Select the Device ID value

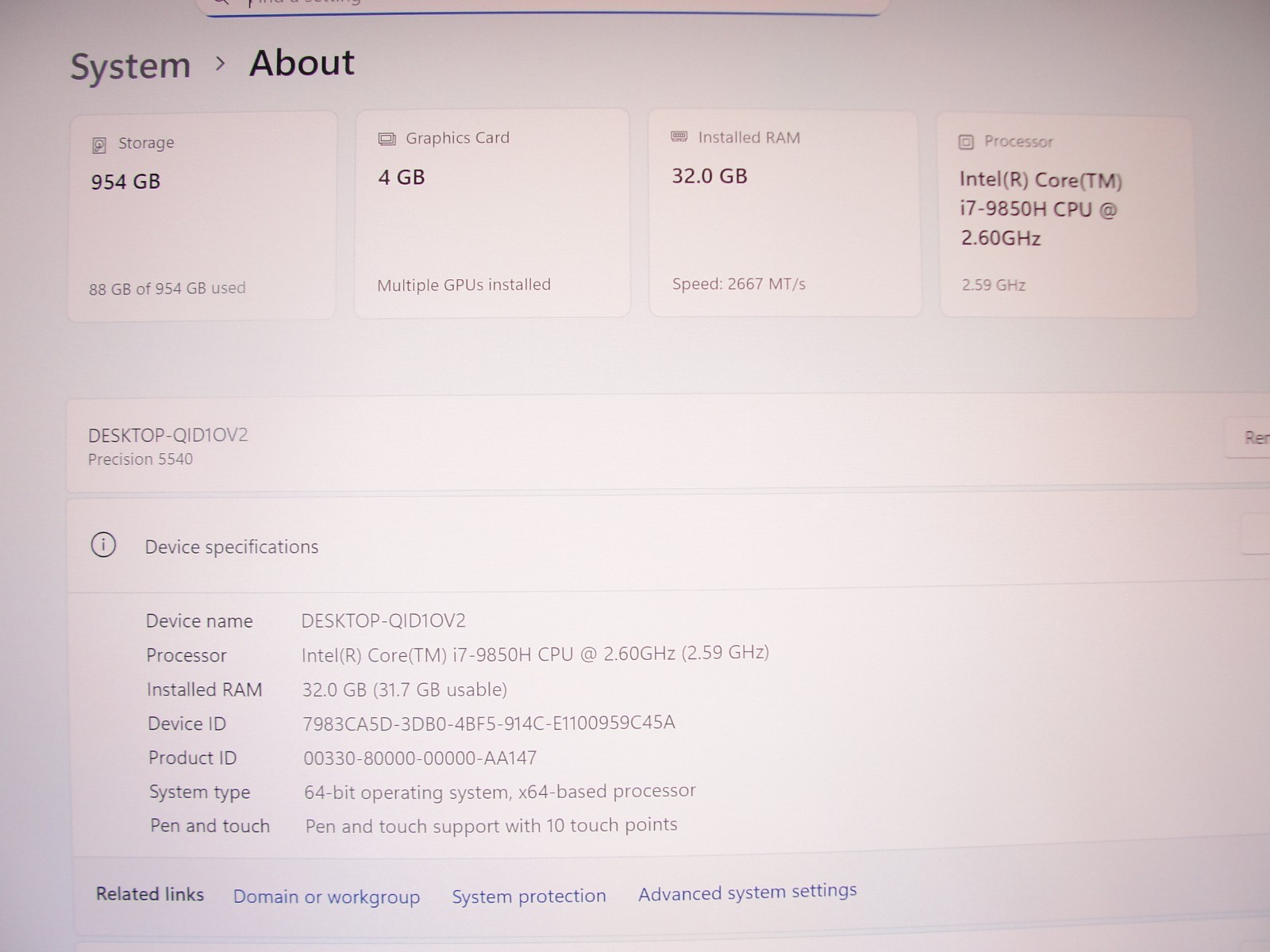(489, 723)
